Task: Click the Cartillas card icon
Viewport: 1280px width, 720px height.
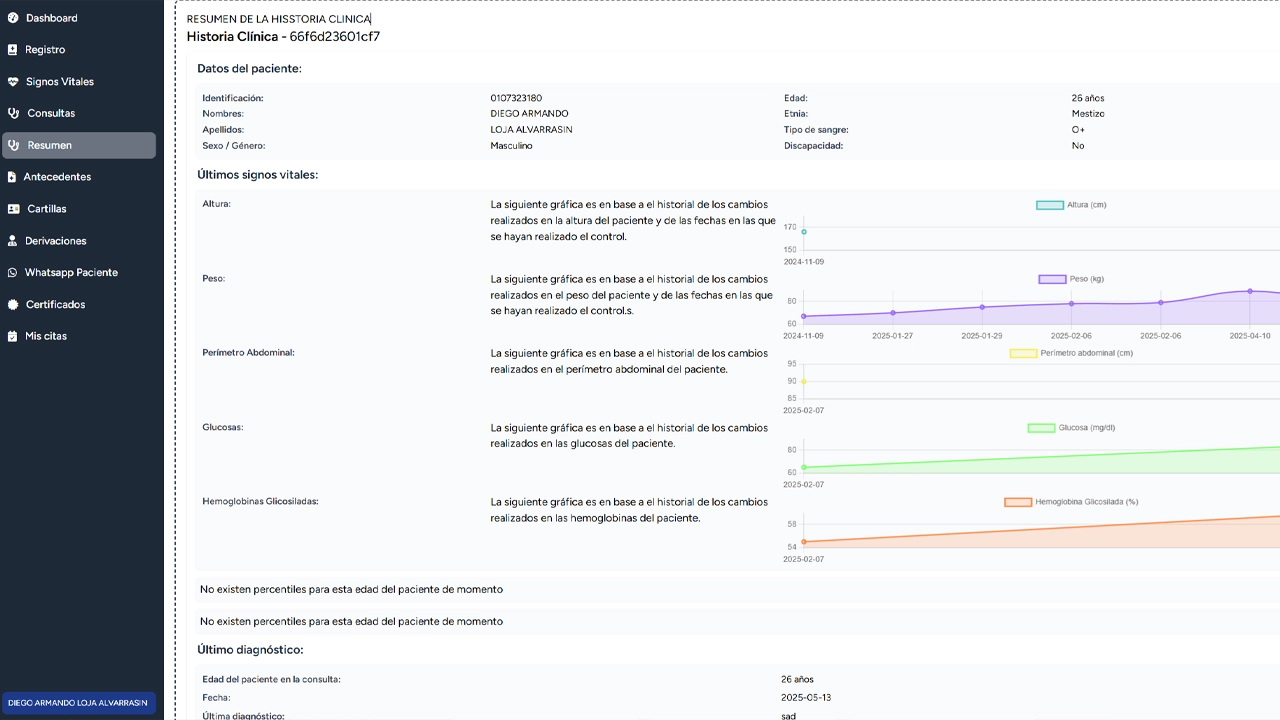Action: pyautogui.click(x=13, y=209)
